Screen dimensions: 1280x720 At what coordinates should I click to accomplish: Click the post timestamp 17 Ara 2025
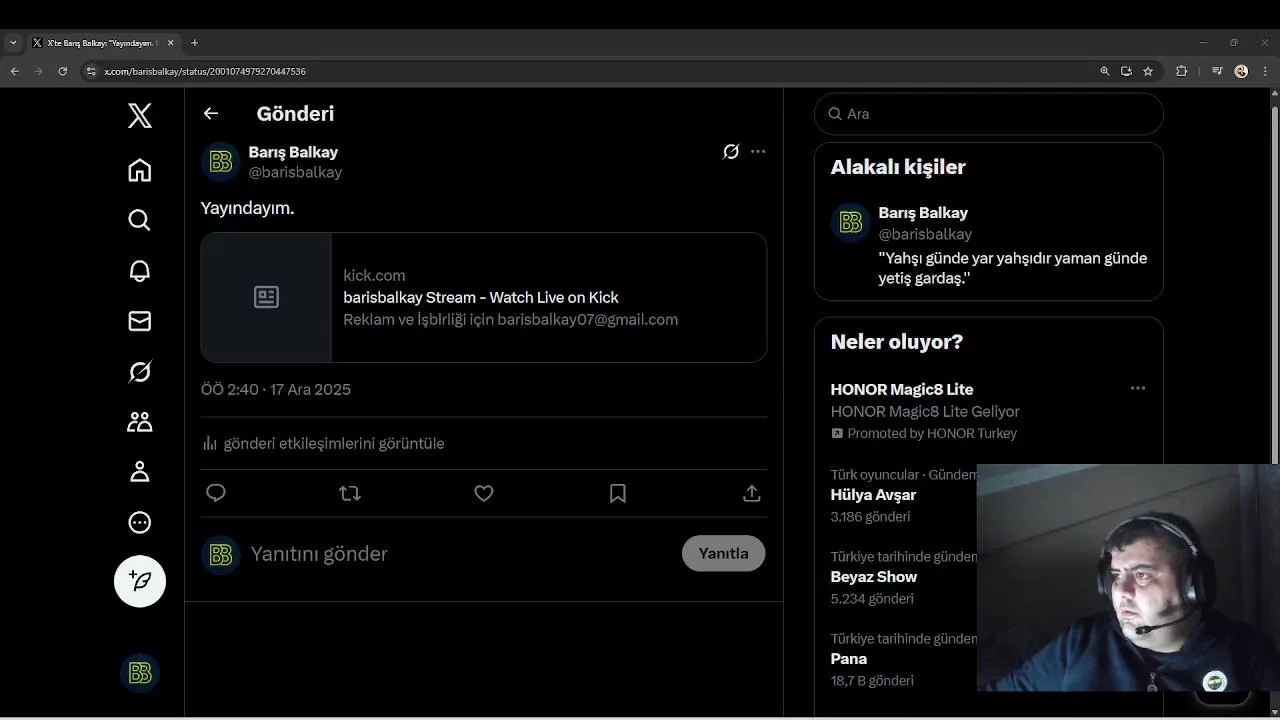click(x=276, y=389)
